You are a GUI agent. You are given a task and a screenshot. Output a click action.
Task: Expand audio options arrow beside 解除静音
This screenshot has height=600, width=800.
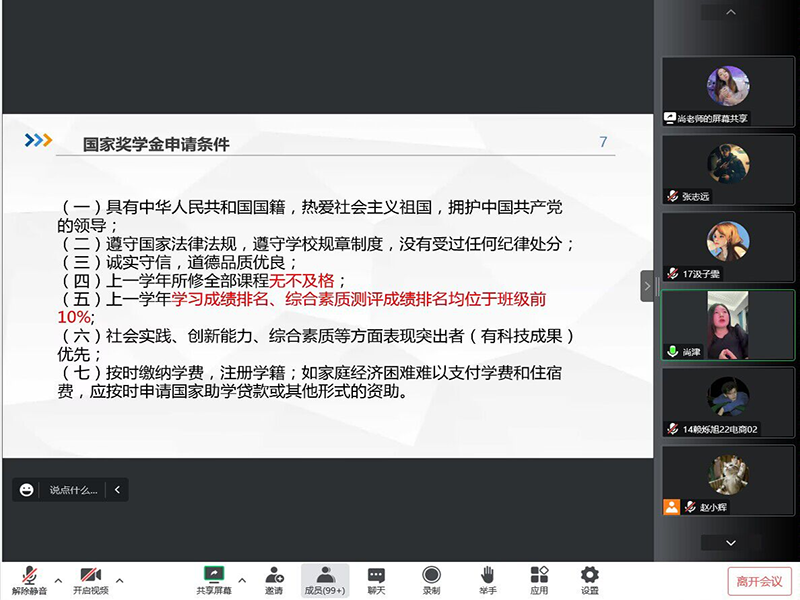(58, 580)
